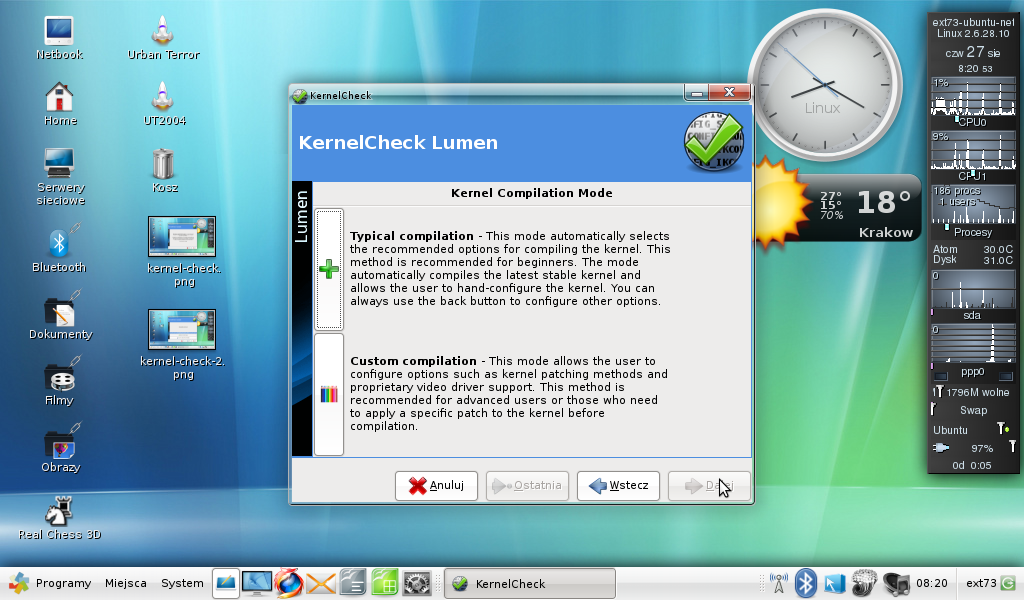1024x600 pixels.
Task: Open the green spreadsheet panel launcher
Action: (x=385, y=583)
